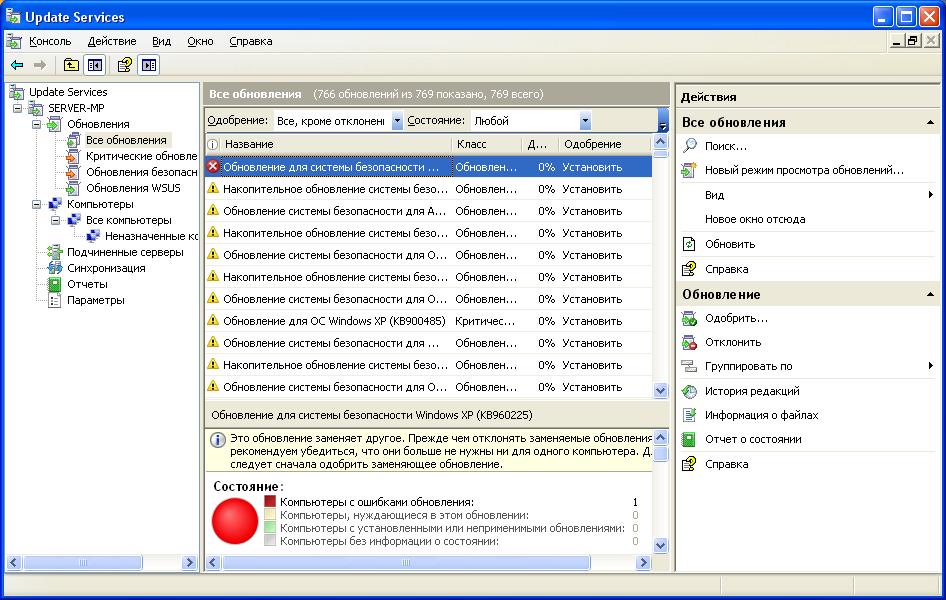The height and width of the screenshot is (600, 946).
Task: Open the Параметры node
Action: click(x=95, y=300)
